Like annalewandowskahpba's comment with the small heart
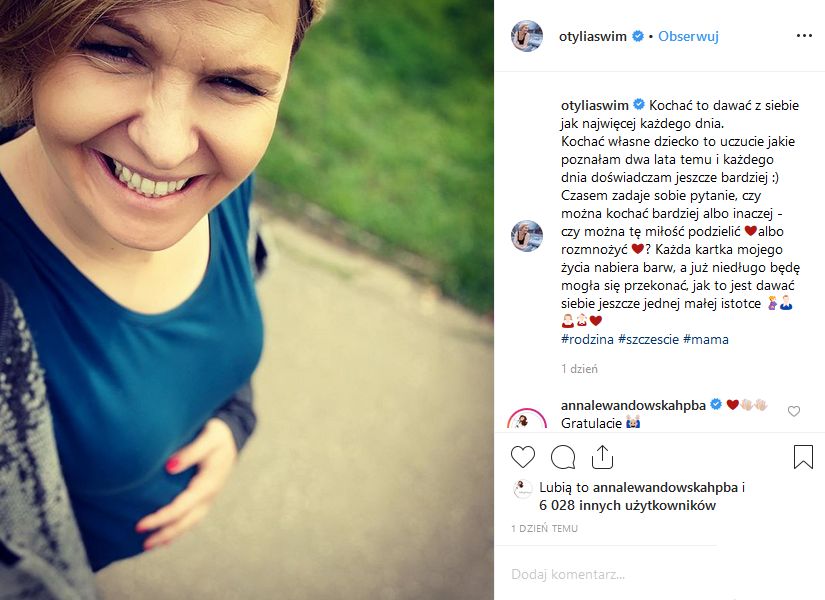The image size is (825, 600). click(793, 411)
